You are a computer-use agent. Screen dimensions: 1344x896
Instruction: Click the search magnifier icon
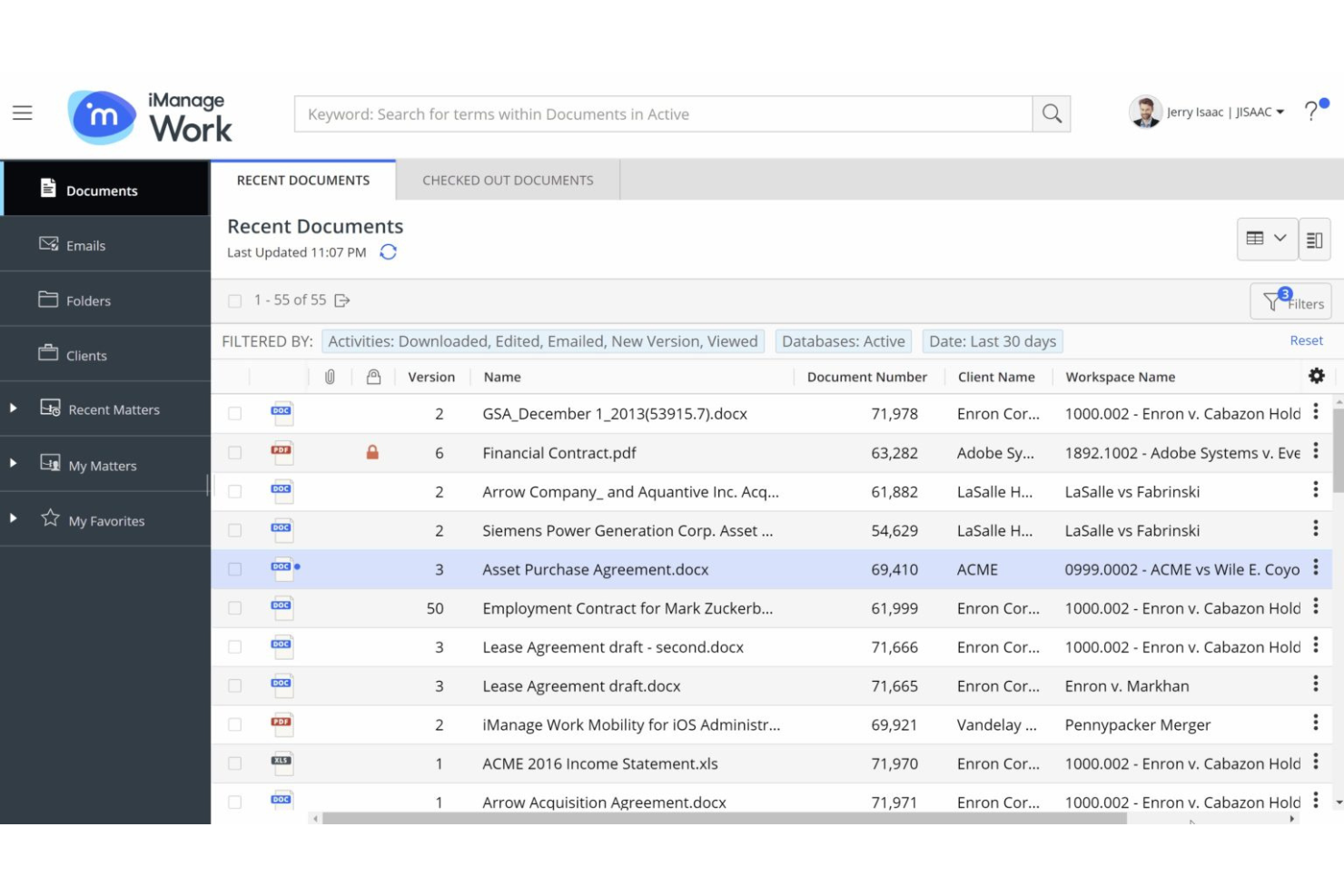click(1051, 113)
